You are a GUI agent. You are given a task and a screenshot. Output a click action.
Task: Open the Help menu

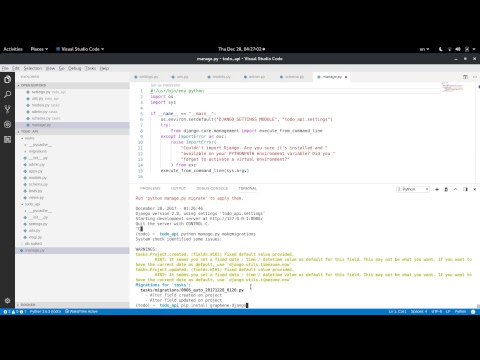(104, 68)
